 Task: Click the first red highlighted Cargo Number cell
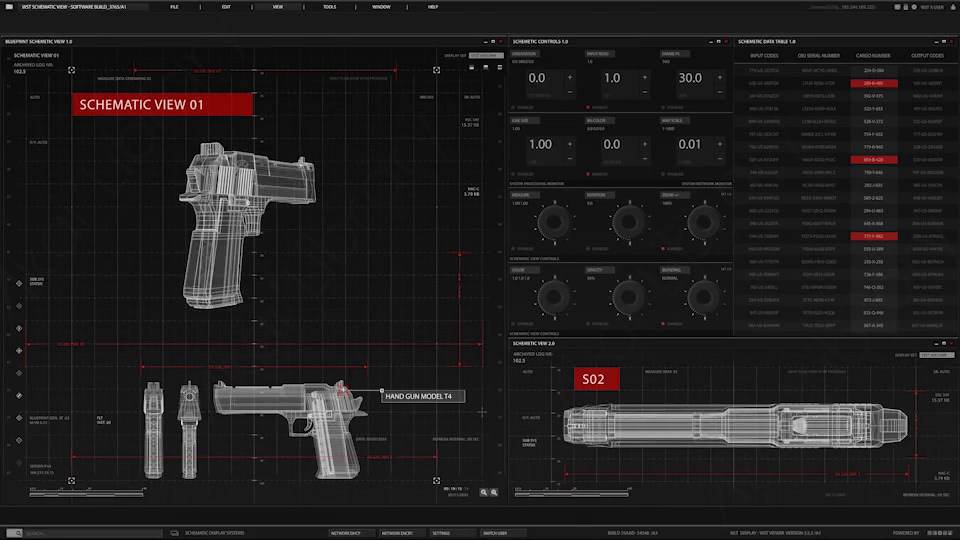pos(874,83)
